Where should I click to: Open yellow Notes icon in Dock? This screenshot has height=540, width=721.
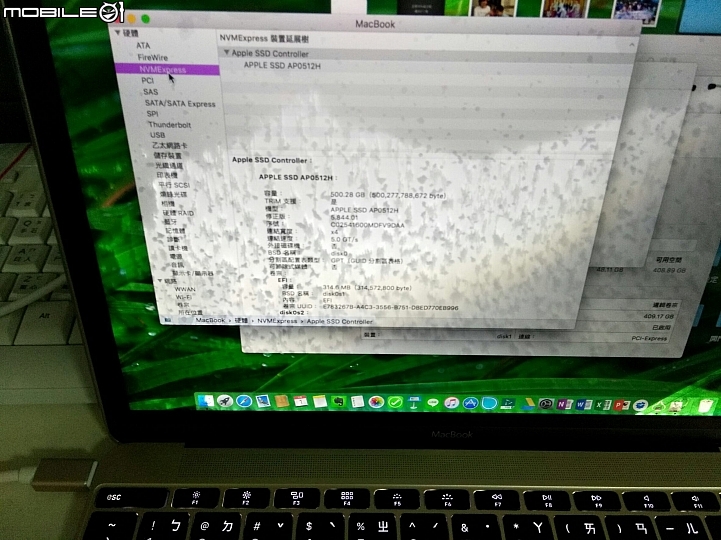tap(320, 402)
